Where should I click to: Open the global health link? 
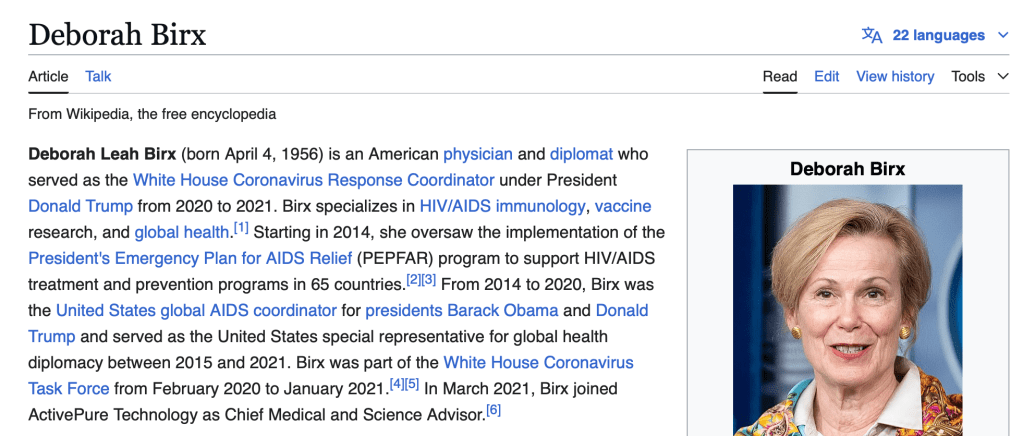[182, 232]
